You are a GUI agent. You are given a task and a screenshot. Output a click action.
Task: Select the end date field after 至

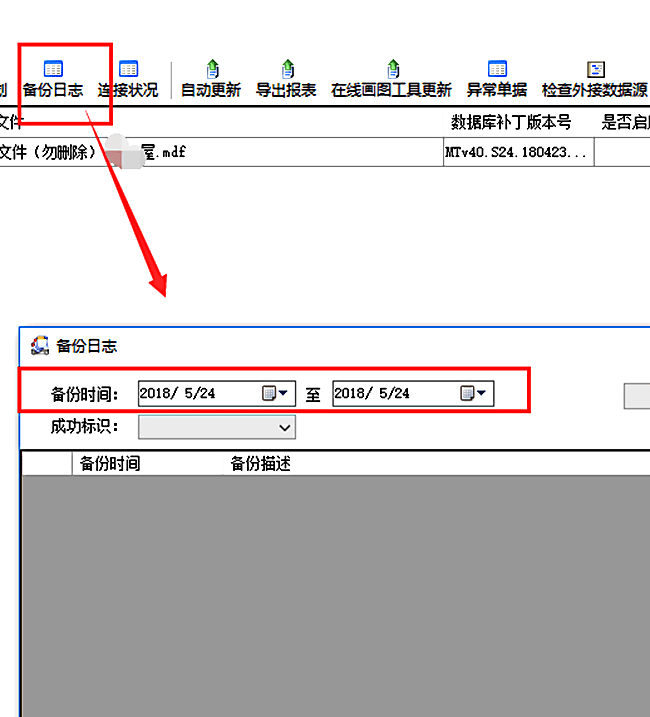pos(413,393)
